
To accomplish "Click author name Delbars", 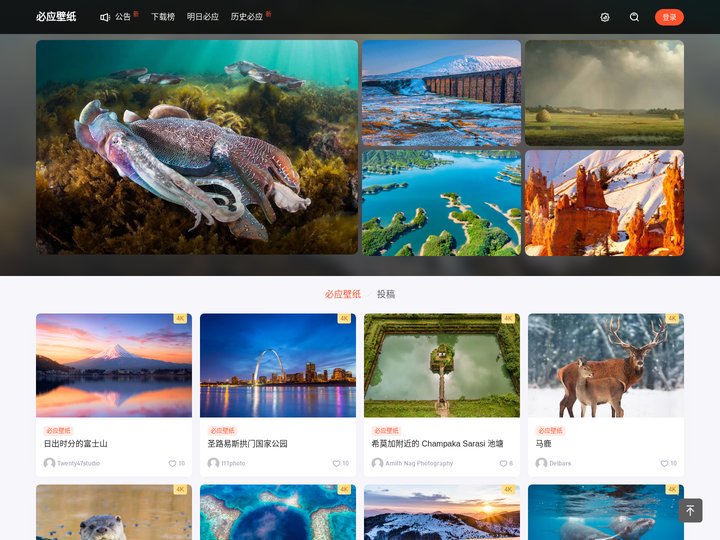I will pos(560,463).
